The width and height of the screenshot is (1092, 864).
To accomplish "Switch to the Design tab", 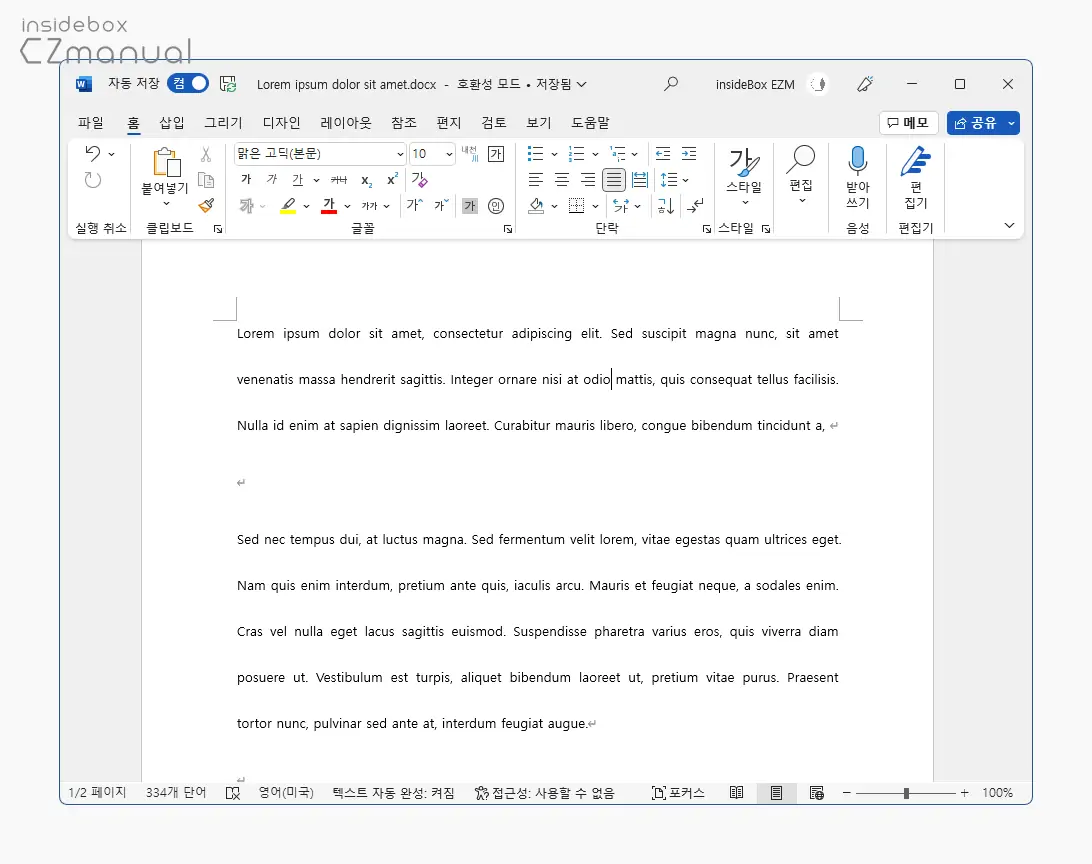I will [281, 123].
